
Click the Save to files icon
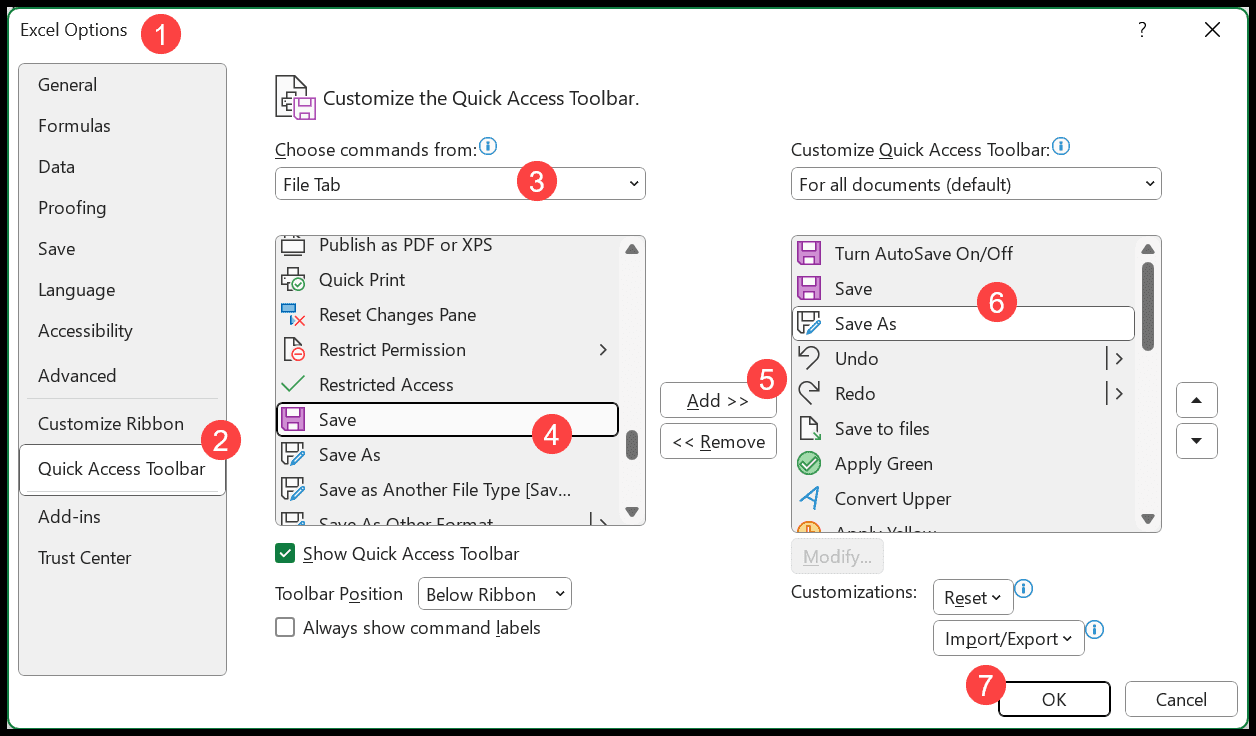coord(808,429)
